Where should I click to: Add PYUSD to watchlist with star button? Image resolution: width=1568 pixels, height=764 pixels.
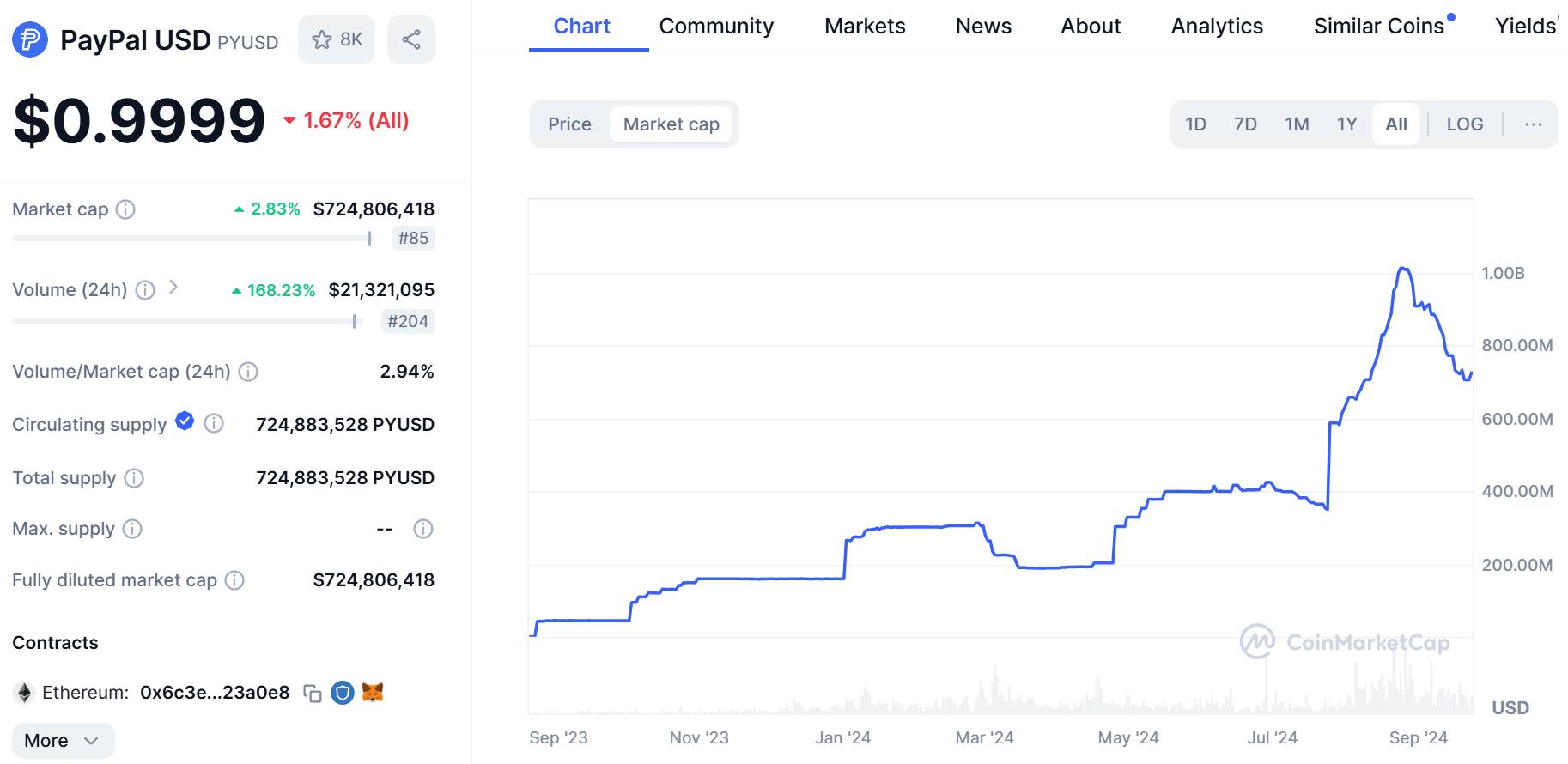click(337, 39)
